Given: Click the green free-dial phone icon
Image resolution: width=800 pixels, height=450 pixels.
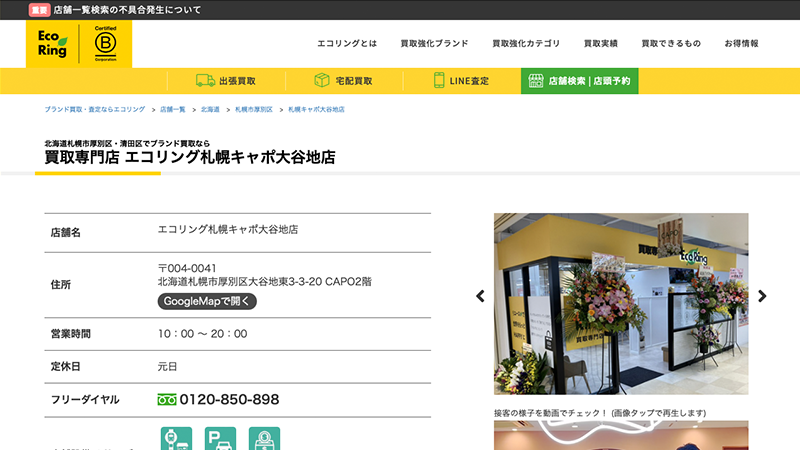Looking at the screenshot, I should [167, 400].
